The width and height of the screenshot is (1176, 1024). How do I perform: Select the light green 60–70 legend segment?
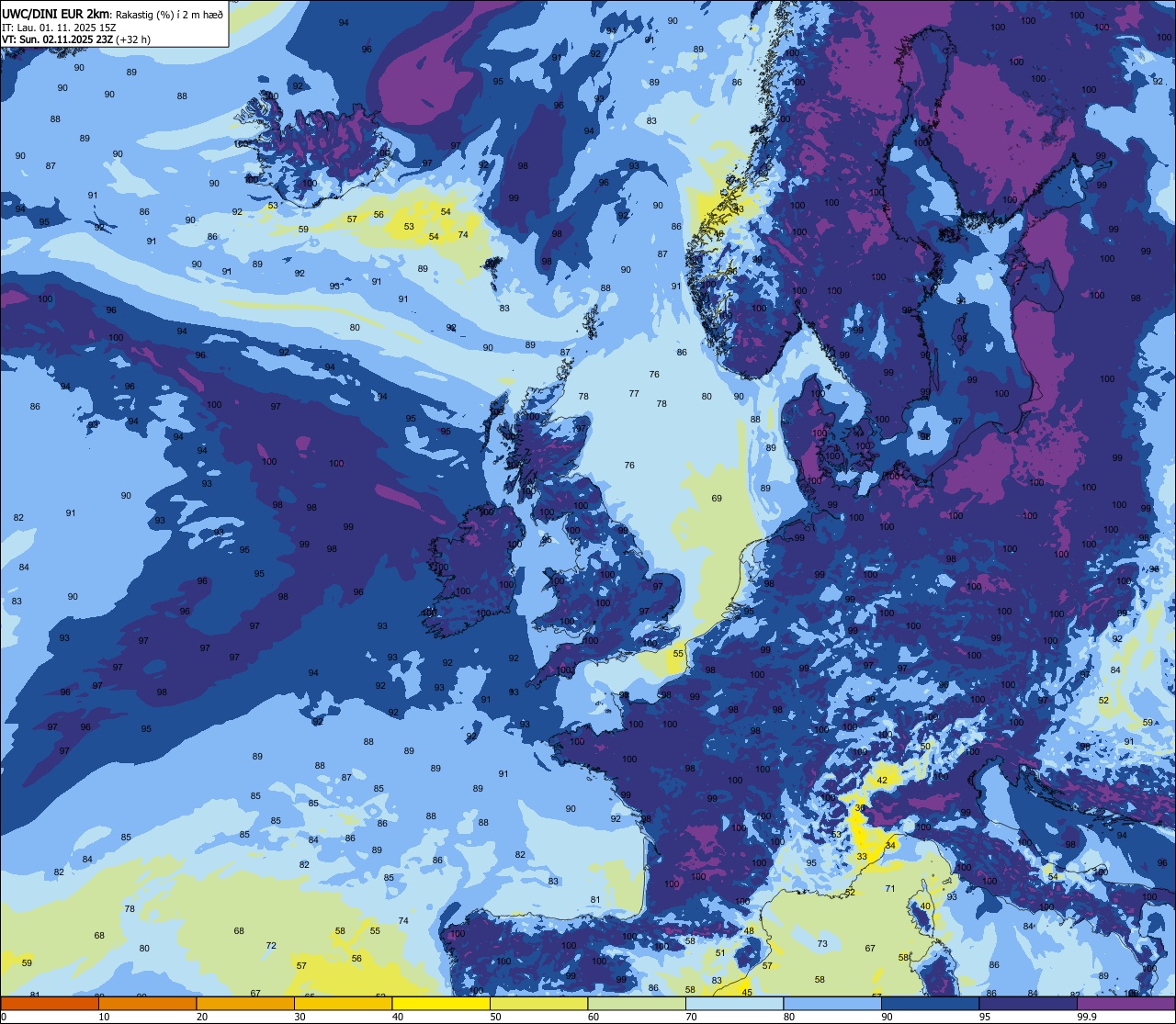pos(637,1004)
